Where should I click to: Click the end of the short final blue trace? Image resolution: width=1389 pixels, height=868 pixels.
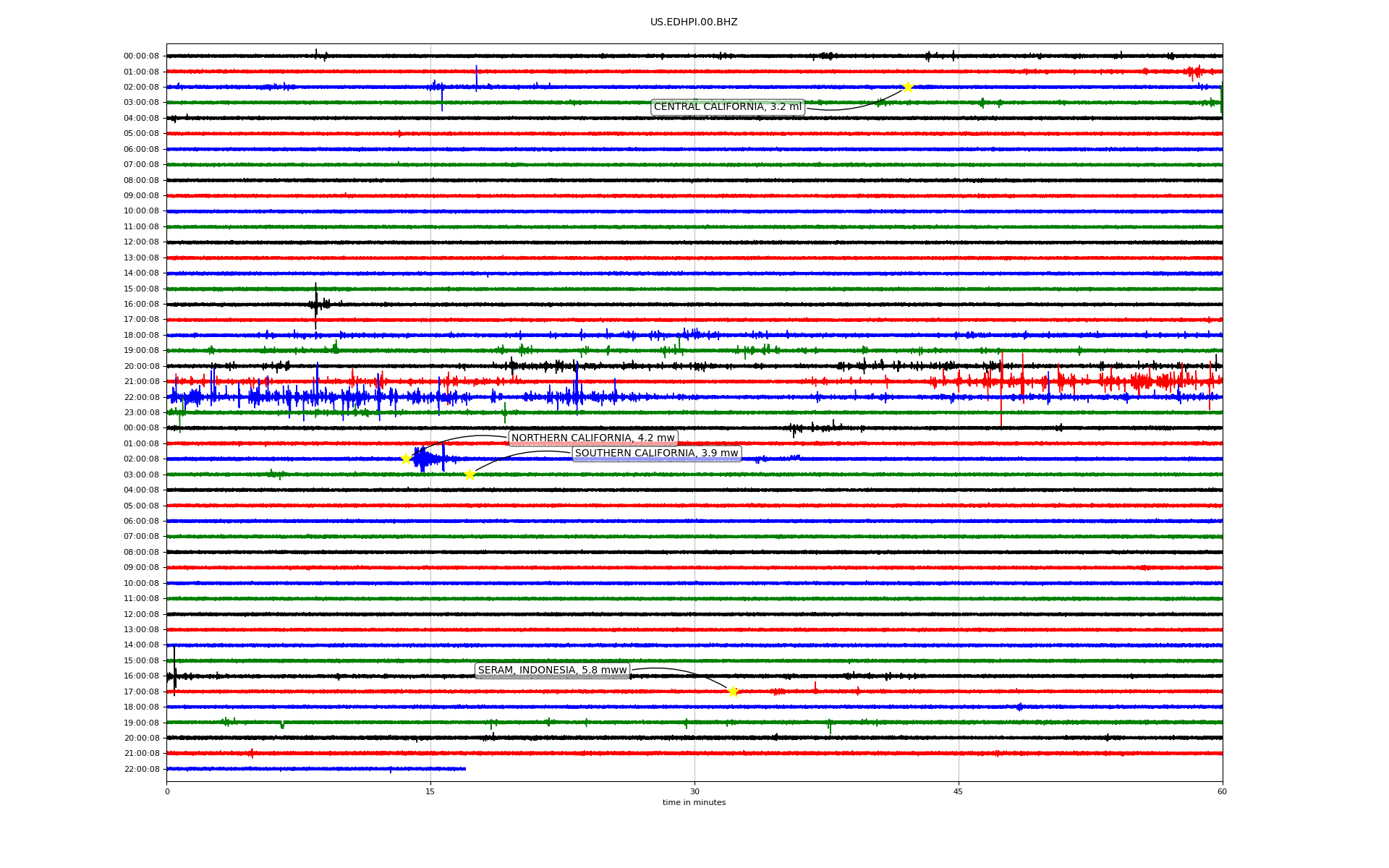(x=464, y=769)
